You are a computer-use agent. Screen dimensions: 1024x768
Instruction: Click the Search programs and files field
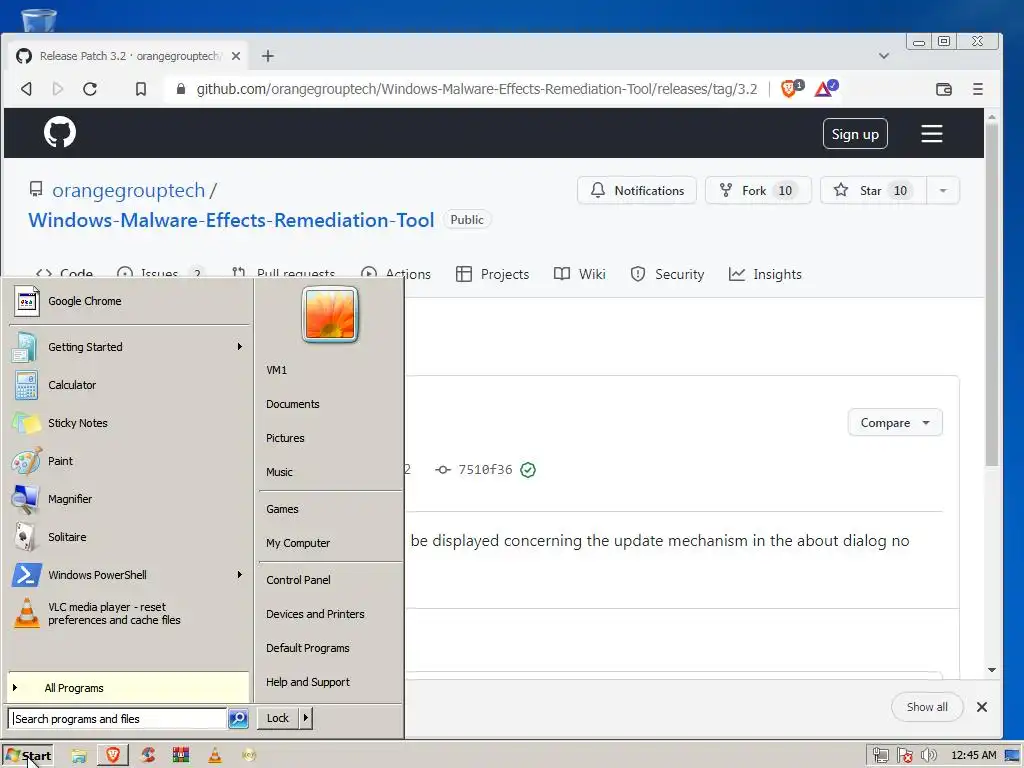point(118,718)
